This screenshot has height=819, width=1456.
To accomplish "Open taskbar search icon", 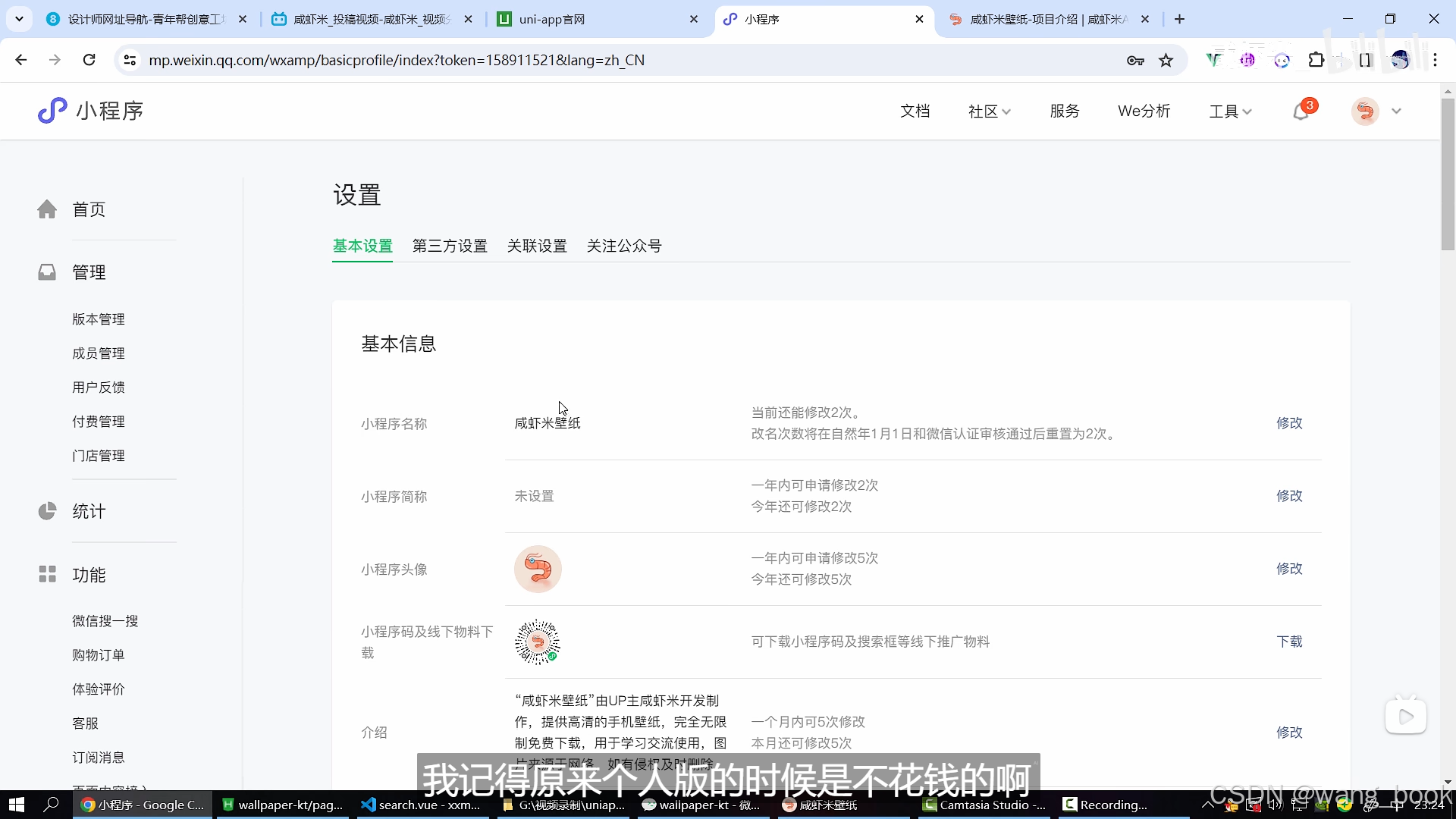I will point(51,805).
